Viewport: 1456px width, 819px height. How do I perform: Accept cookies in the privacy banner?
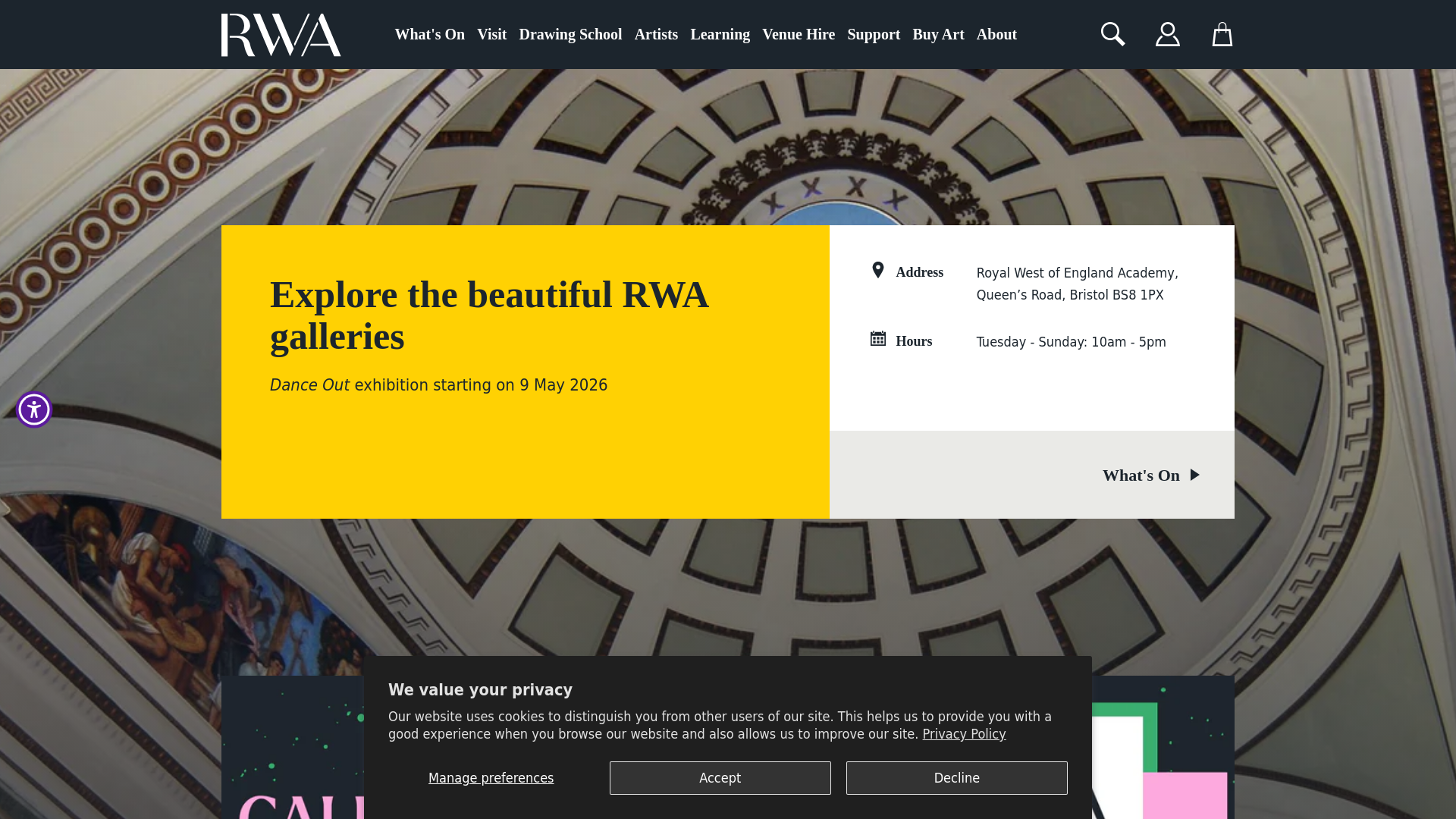720,778
